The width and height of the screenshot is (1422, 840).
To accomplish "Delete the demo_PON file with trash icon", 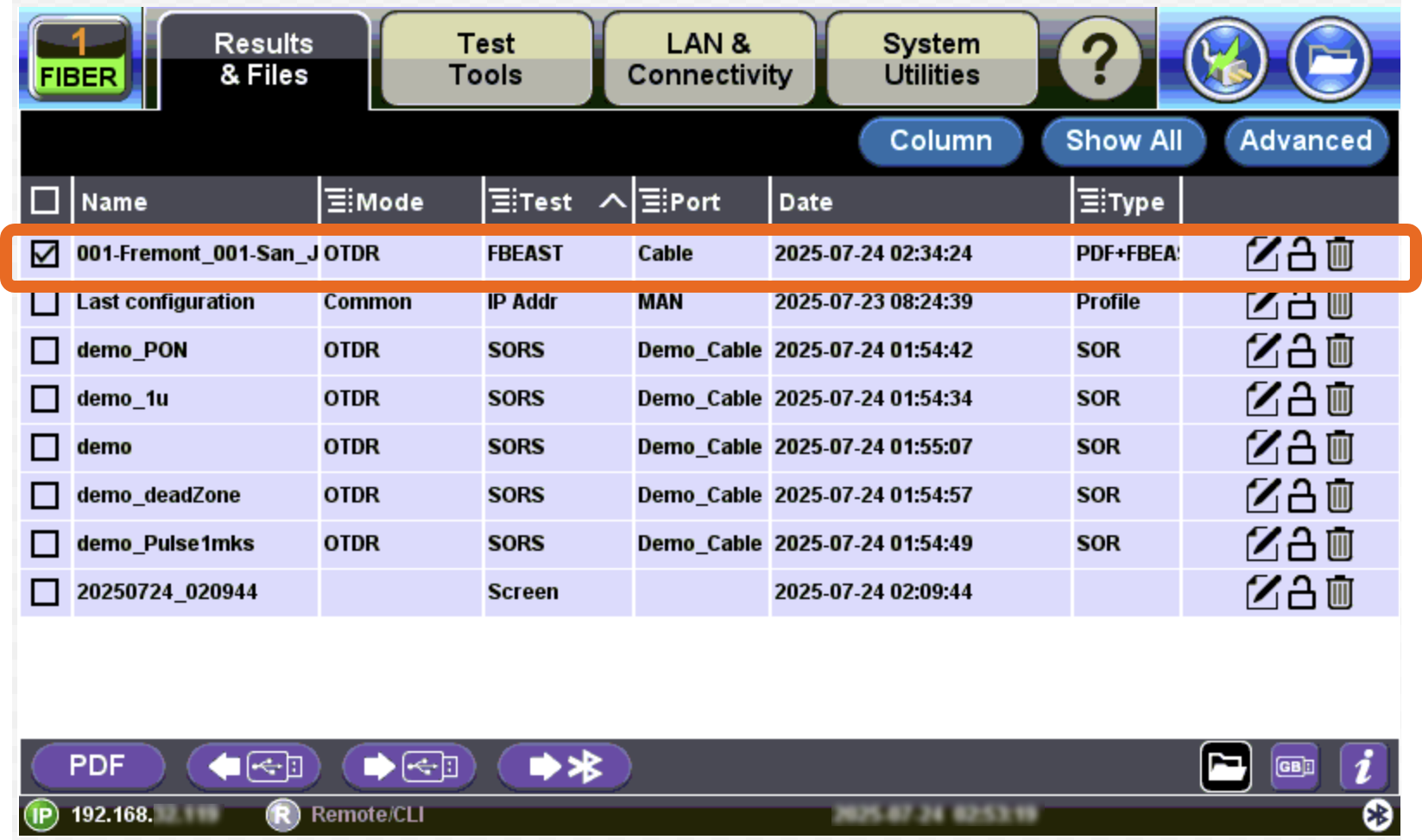I will [1339, 351].
